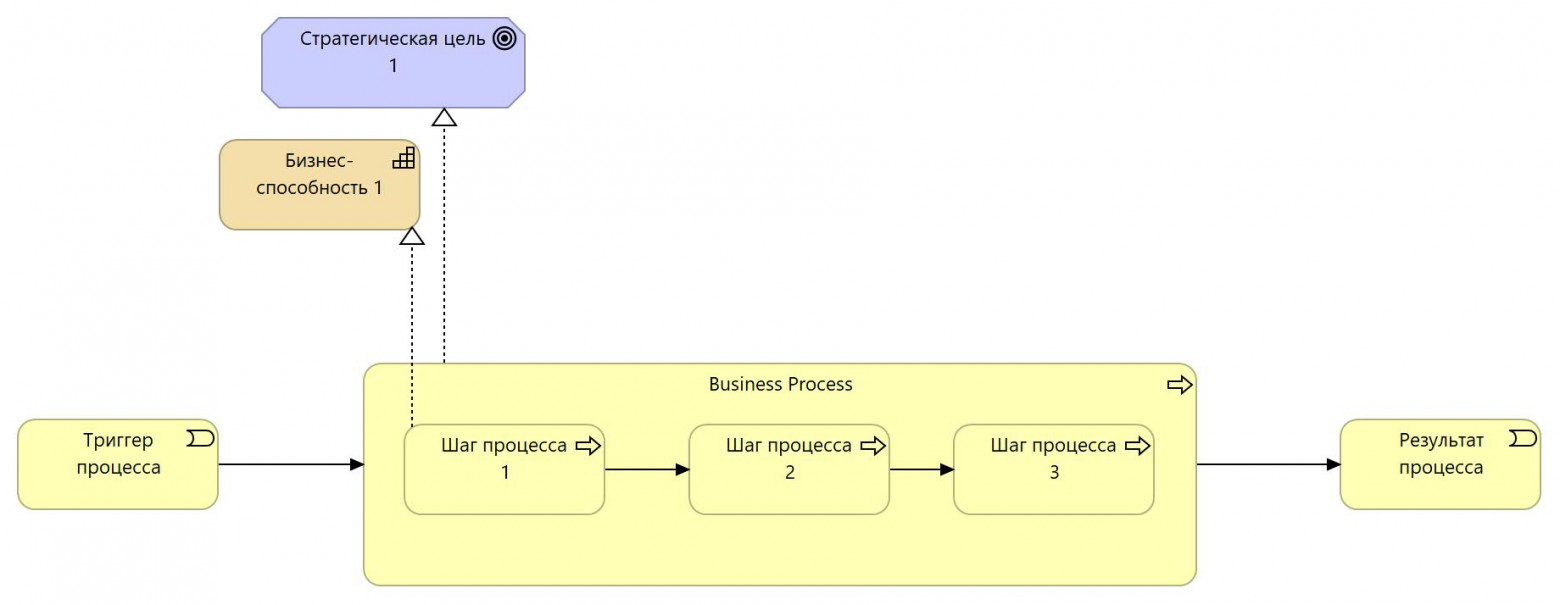Image resolution: width=1560 pixels, height=605 pixels.
Task: Click the arrow between Шаг процесса 1 and 2
Action: 647,469
